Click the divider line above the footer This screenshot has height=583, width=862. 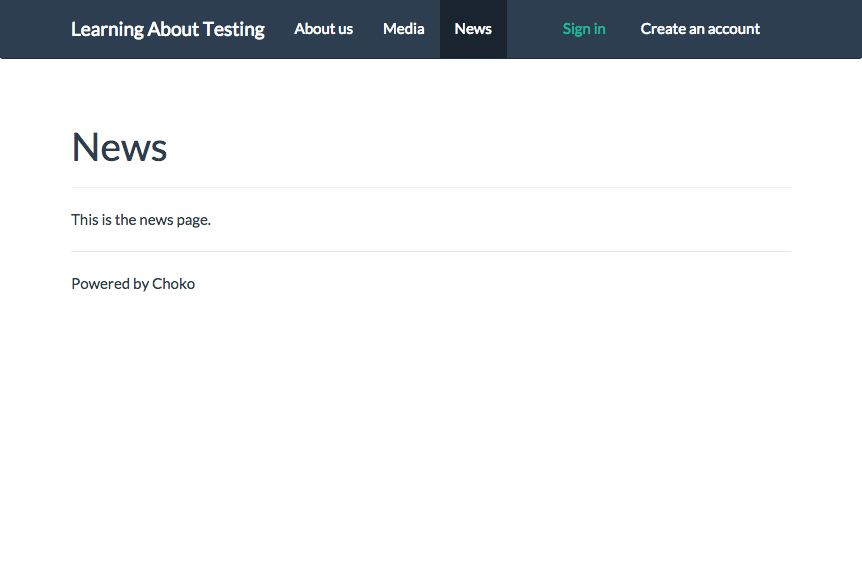click(431, 251)
